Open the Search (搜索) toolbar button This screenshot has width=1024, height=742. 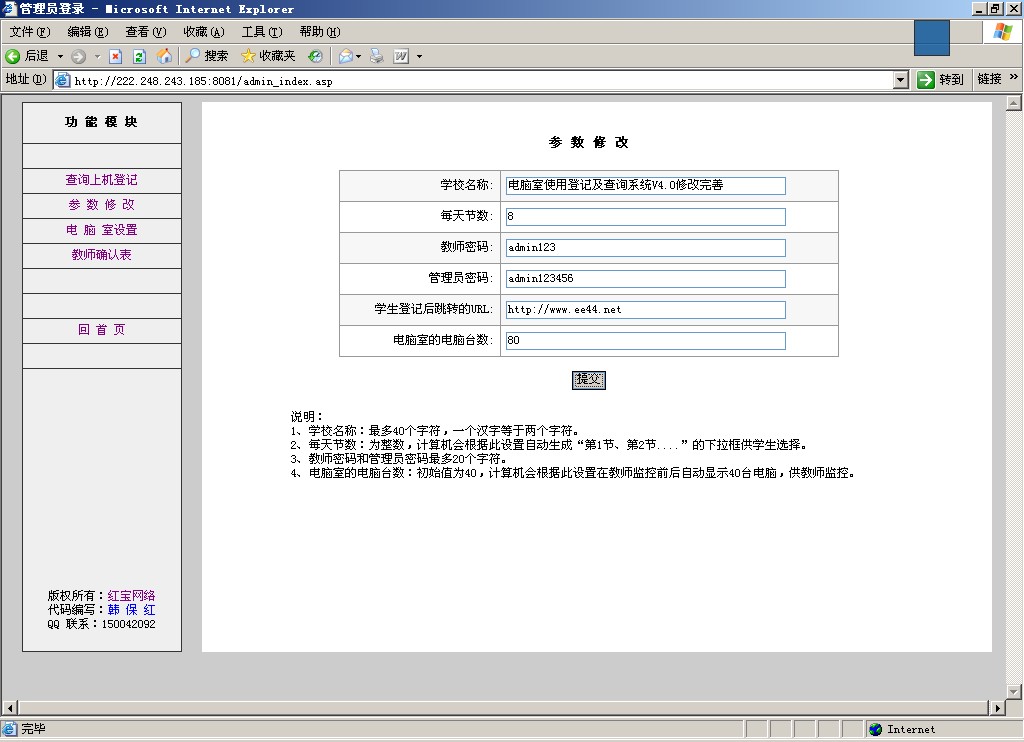[206, 56]
